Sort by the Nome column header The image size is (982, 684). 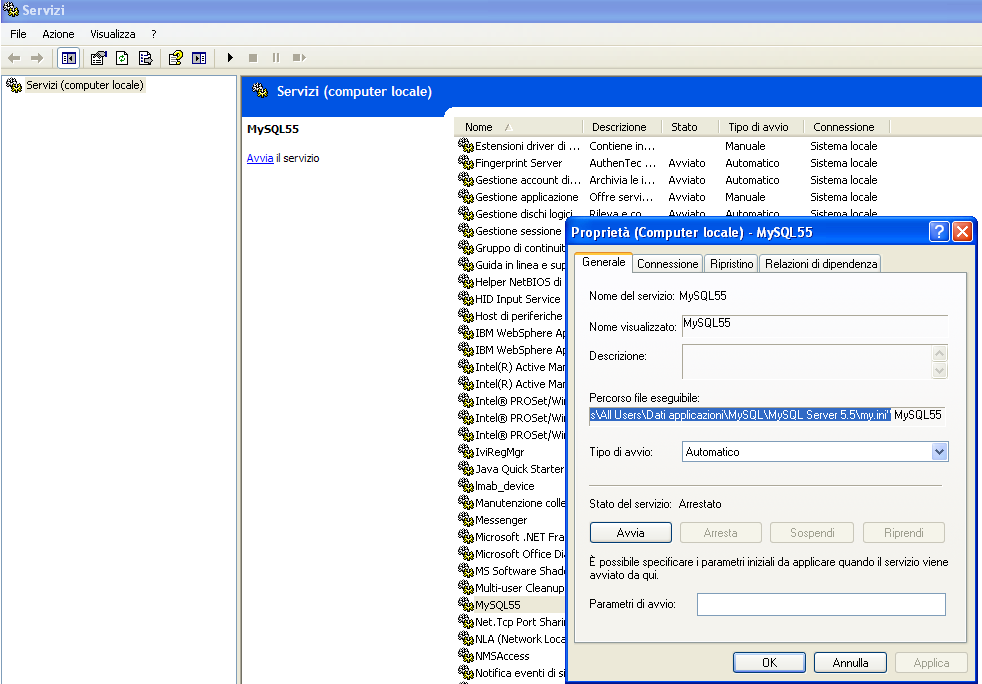517,127
